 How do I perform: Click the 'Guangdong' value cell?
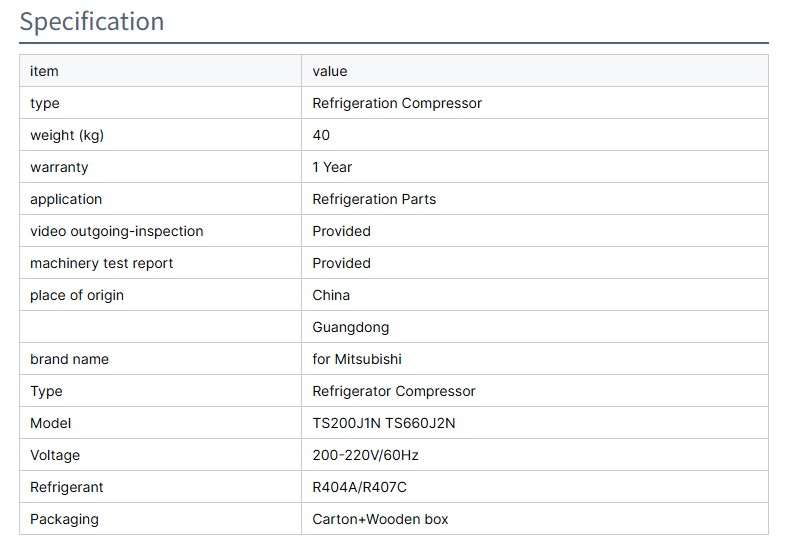pyautogui.click(x=350, y=327)
